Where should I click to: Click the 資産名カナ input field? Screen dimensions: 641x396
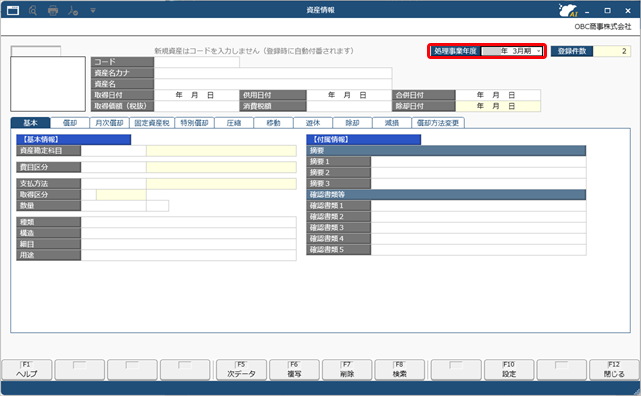pyautogui.click(x=273, y=73)
